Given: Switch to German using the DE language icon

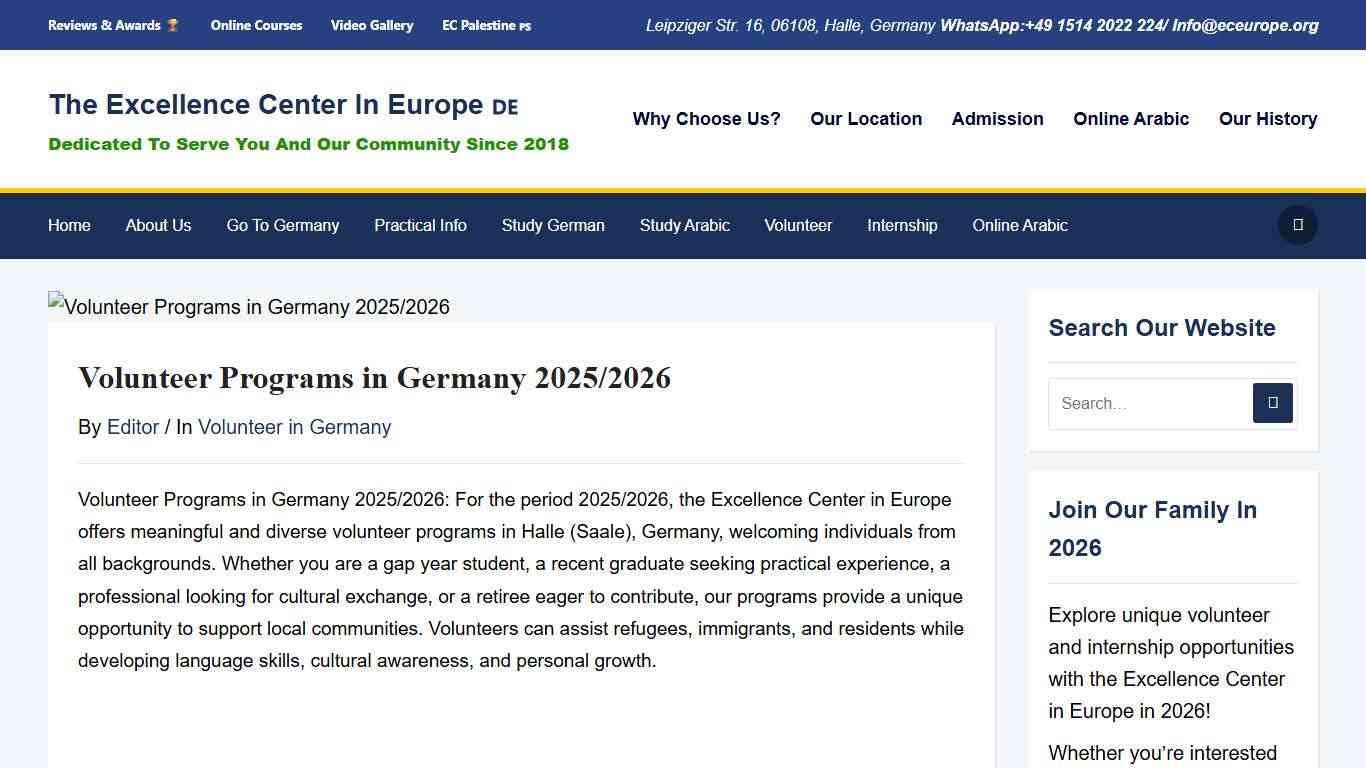Looking at the screenshot, I should [505, 106].
